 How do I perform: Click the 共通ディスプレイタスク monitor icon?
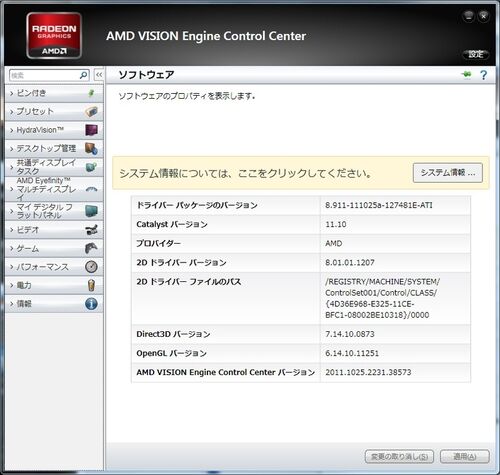91,167
